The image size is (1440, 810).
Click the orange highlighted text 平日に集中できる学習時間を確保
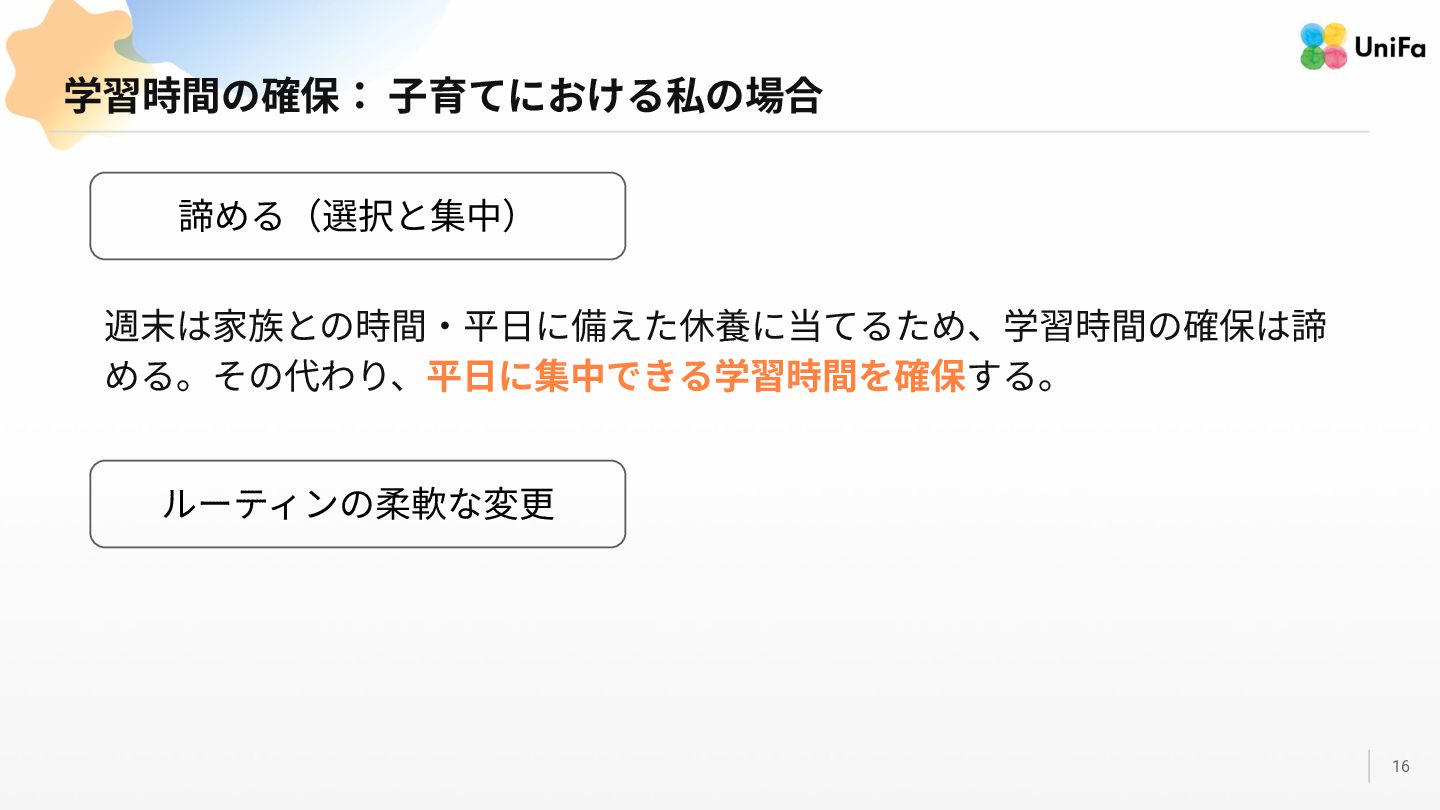695,378
